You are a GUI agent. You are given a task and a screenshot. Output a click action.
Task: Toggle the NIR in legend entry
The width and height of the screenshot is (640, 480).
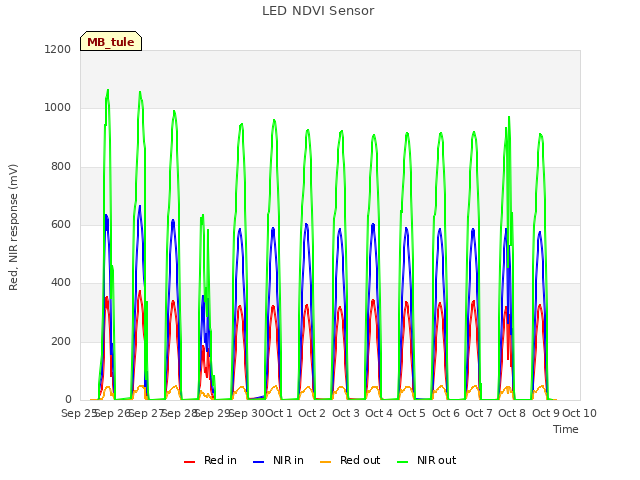pyautogui.click(x=278, y=460)
